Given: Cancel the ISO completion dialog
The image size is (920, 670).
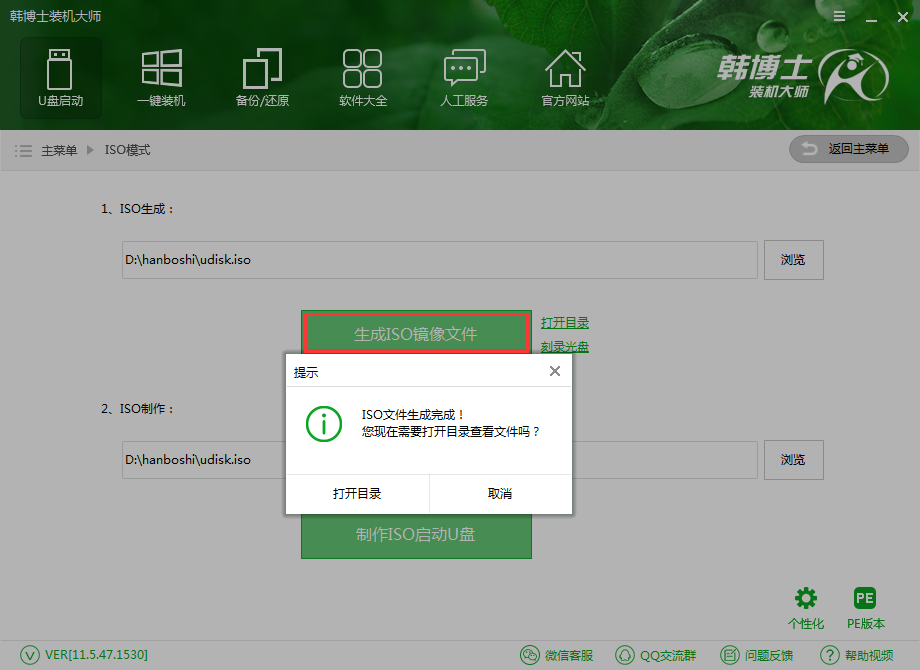Looking at the screenshot, I should click(x=500, y=493).
